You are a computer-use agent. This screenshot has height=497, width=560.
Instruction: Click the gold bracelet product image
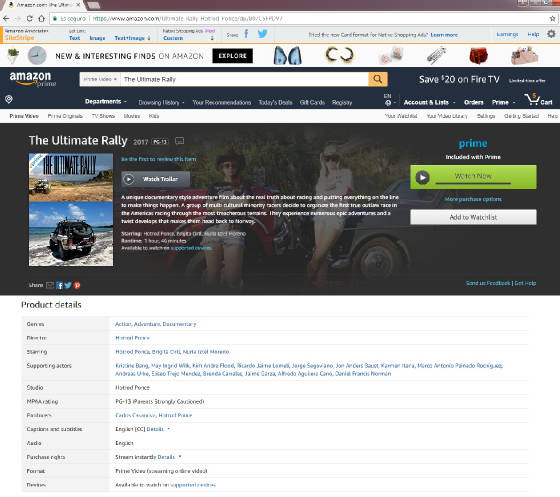[x=339, y=55]
